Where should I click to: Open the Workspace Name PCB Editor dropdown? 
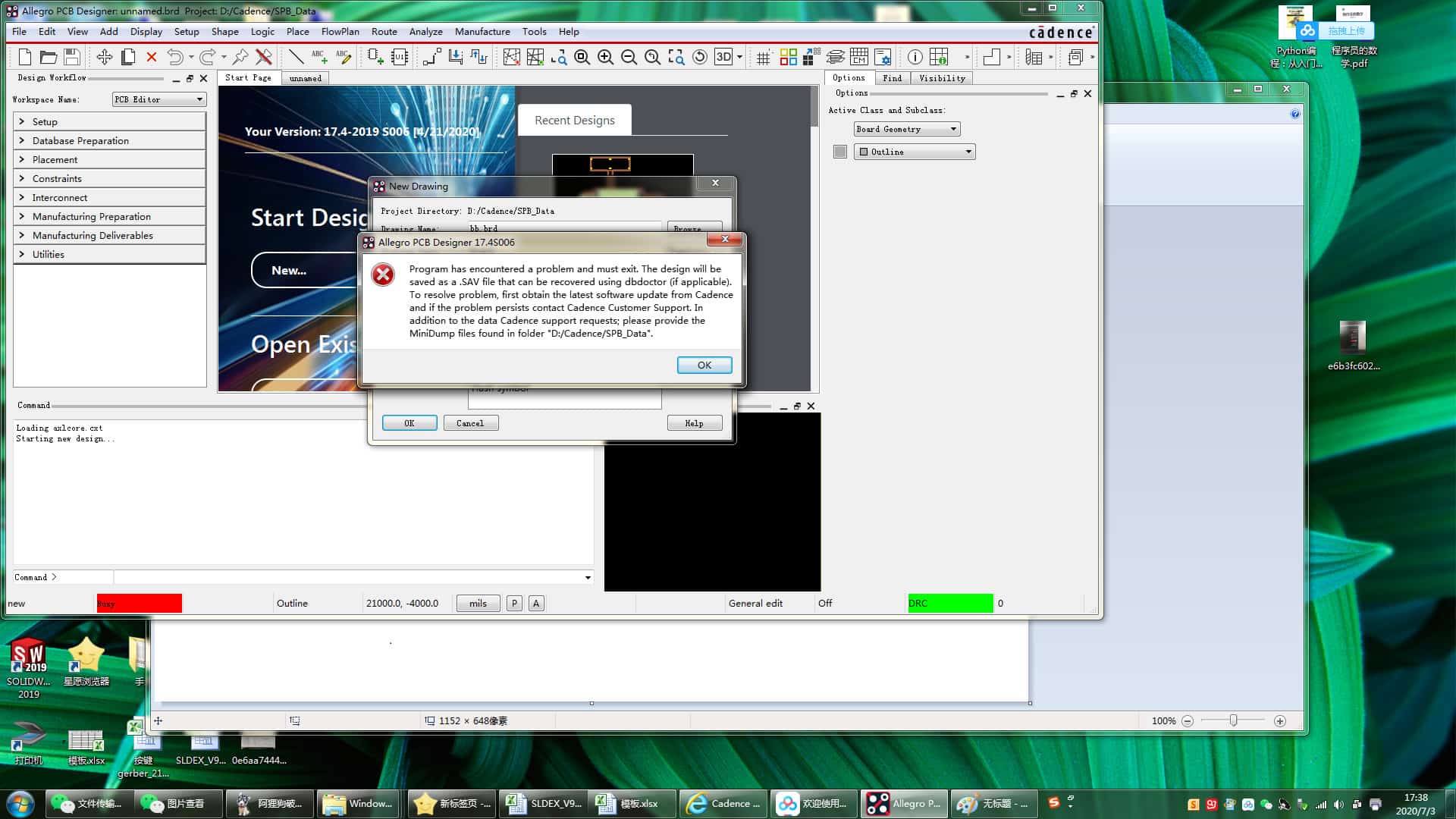pos(159,99)
